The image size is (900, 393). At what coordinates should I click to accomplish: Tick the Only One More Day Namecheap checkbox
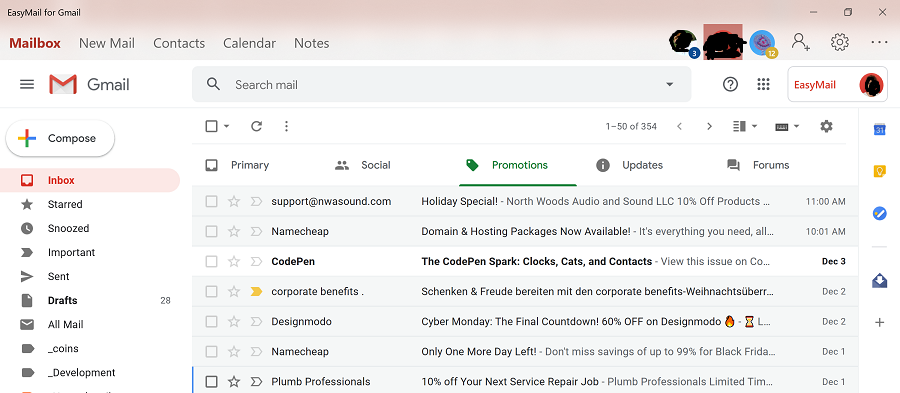click(x=211, y=352)
